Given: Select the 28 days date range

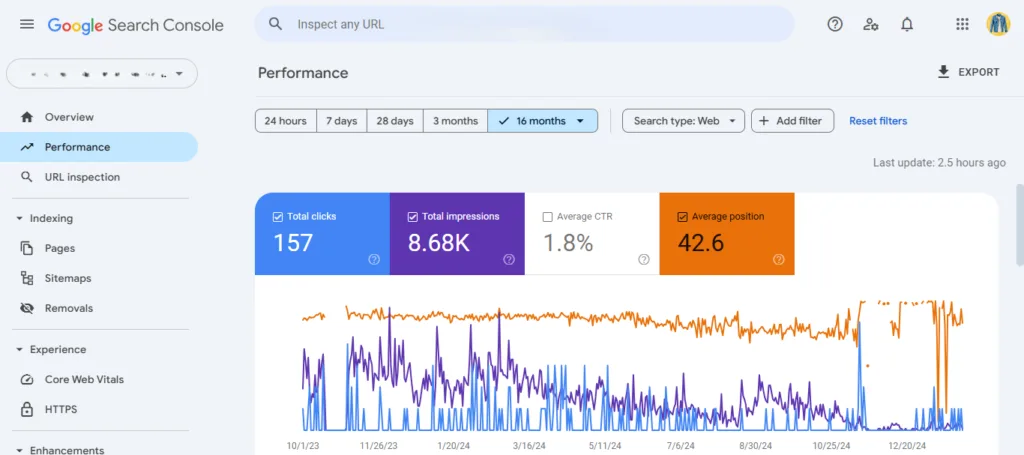Looking at the screenshot, I should pos(395,121).
